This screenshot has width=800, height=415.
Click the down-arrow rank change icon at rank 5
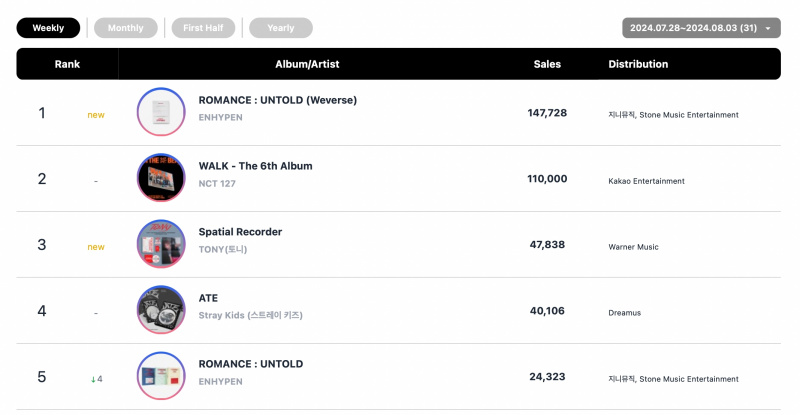click(93, 379)
